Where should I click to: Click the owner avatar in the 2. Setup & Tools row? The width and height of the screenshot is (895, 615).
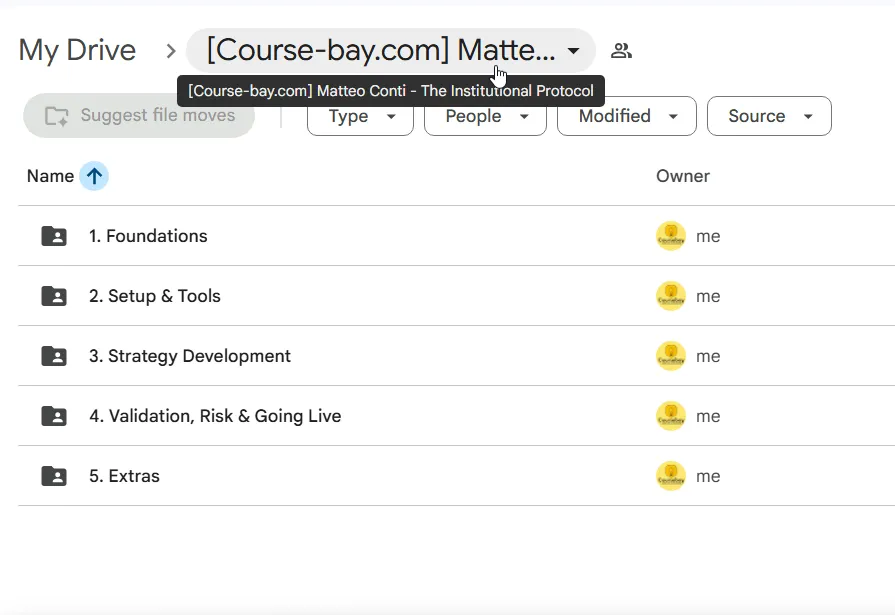(671, 296)
